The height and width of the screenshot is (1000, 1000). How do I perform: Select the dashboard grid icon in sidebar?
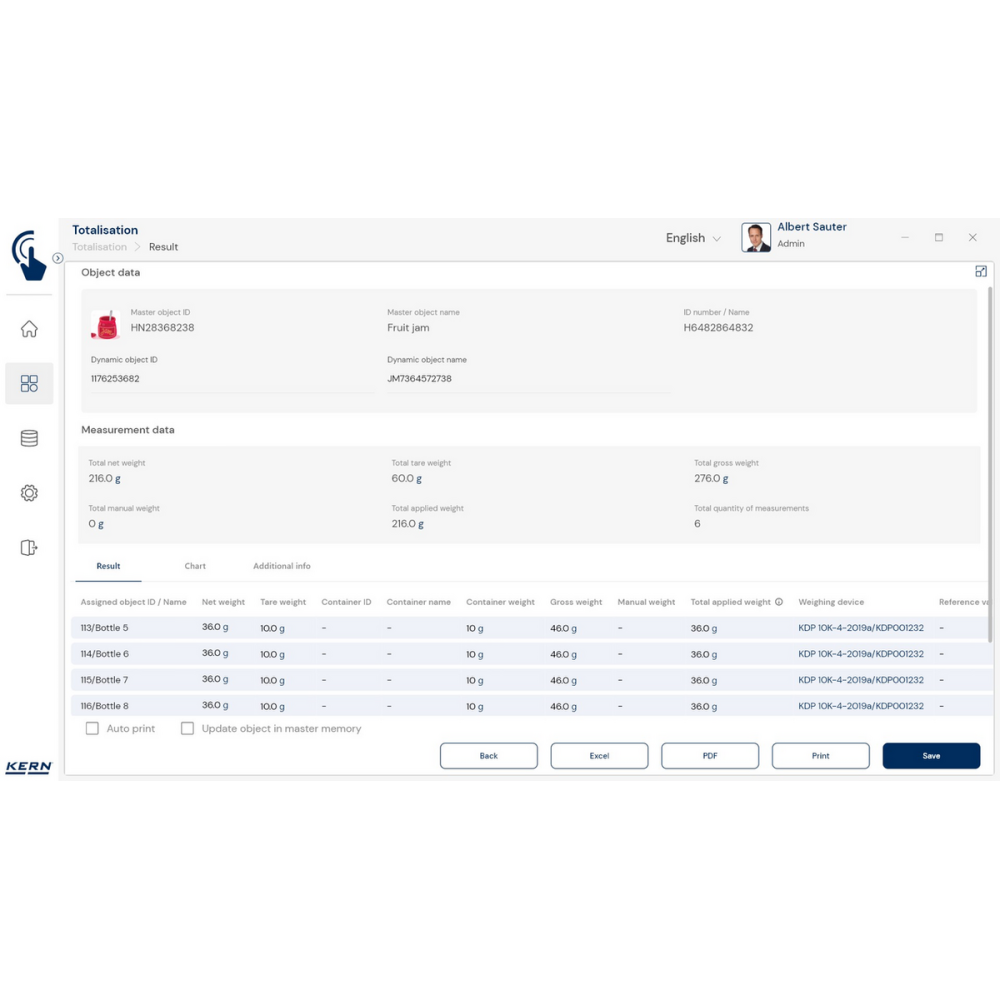coord(29,384)
